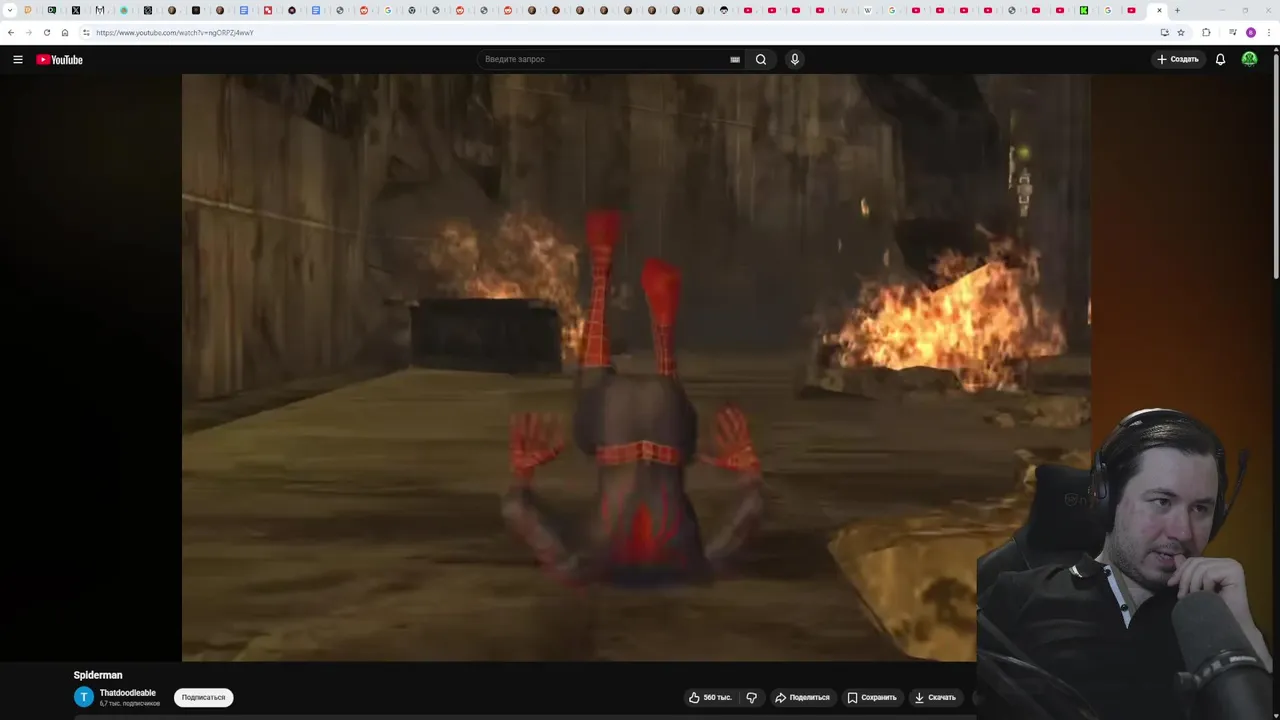Dislike the video with thumbs down
The height and width of the screenshot is (720, 1280).
(752, 697)
